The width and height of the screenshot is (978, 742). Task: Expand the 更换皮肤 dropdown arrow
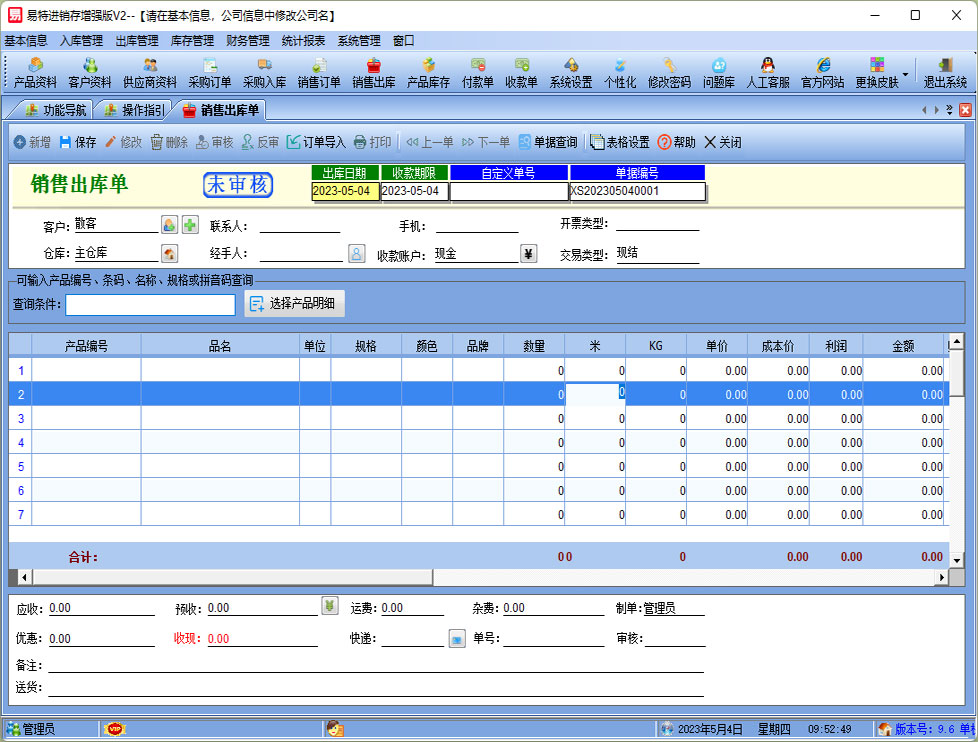[906, 74]
